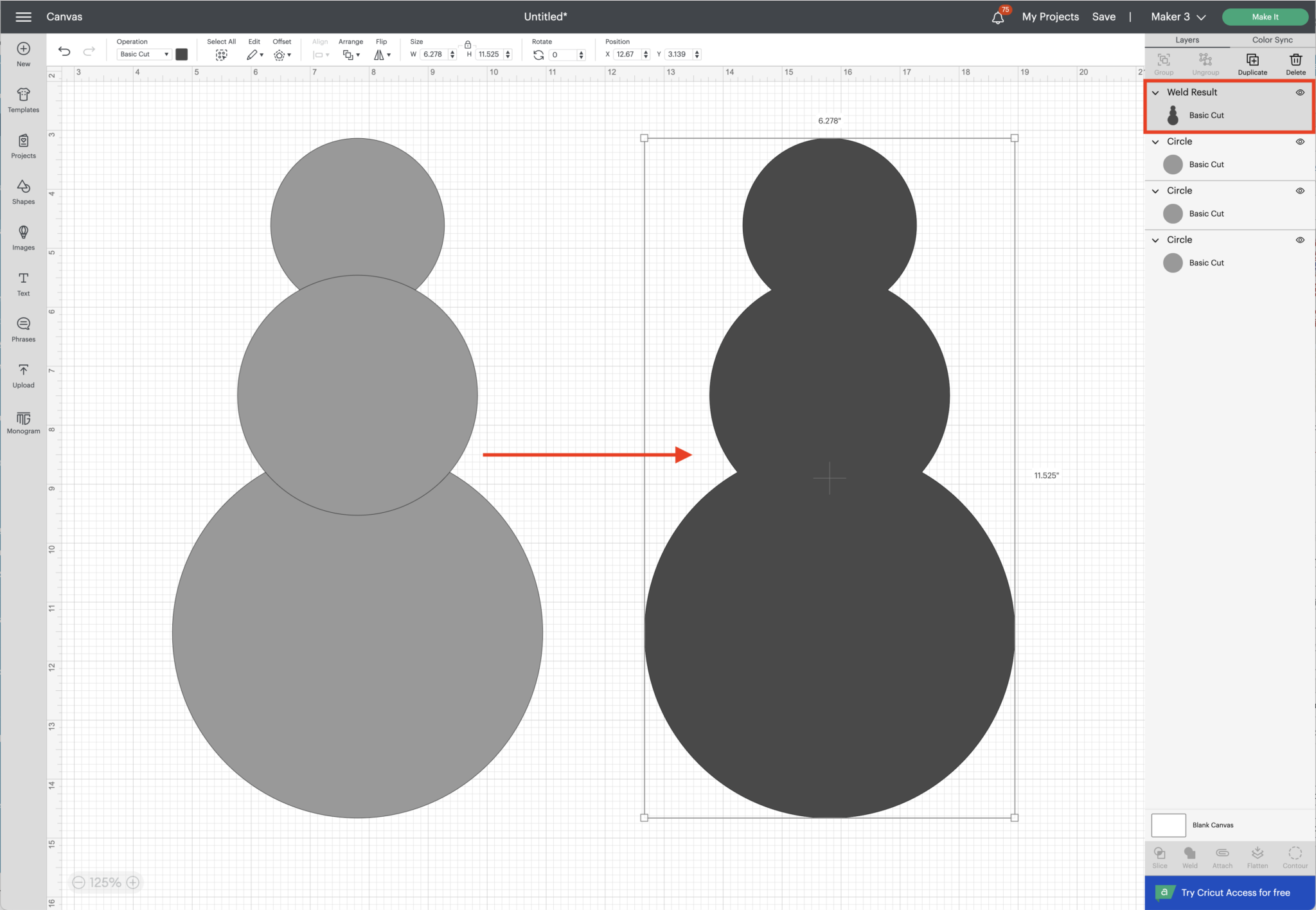Hide the bottom Circle layer
Viewport: 1316px width, 910px height.
[1300, 239]
